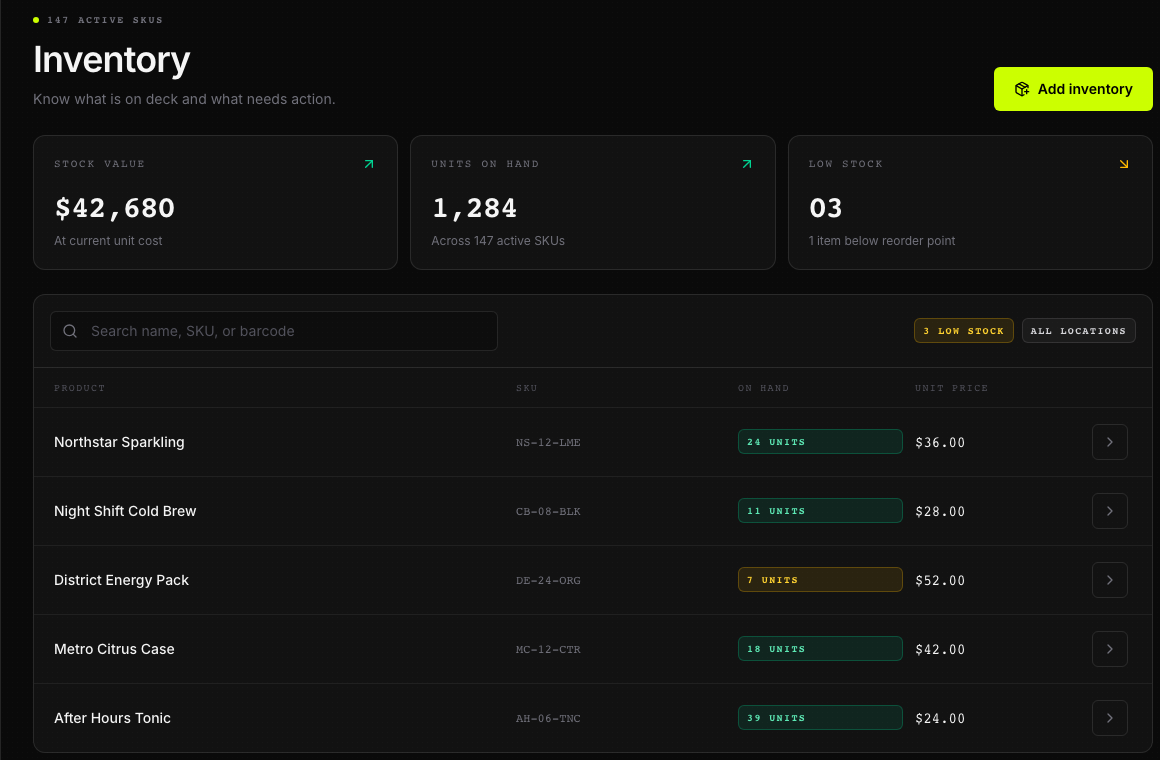Image resolution: width=1160 pixels, height=760 pixels.
Task: Click the 147 Active SKUs status label
Action: click(104, 20)
